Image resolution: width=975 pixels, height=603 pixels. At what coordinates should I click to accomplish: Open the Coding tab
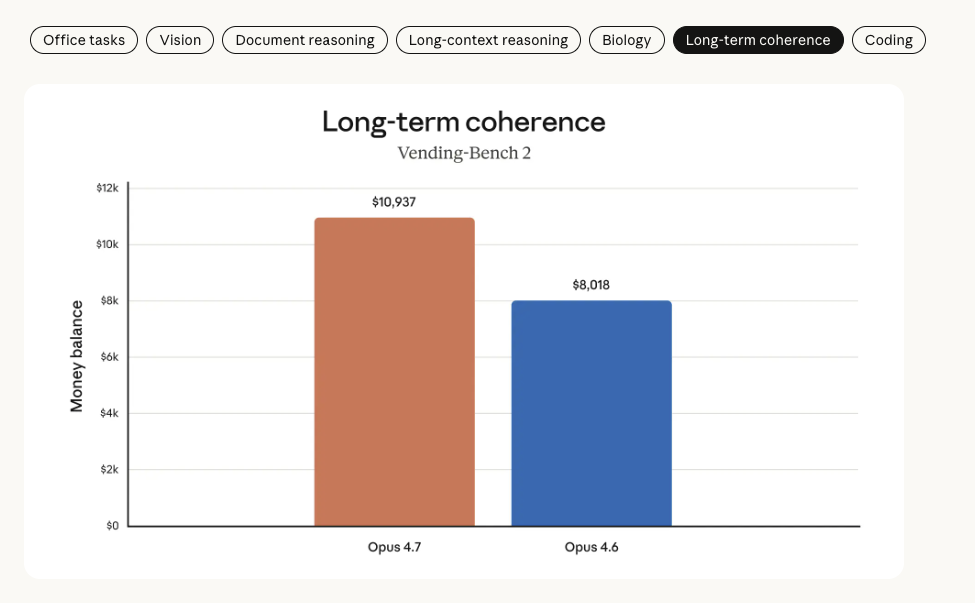coord(889,40)
